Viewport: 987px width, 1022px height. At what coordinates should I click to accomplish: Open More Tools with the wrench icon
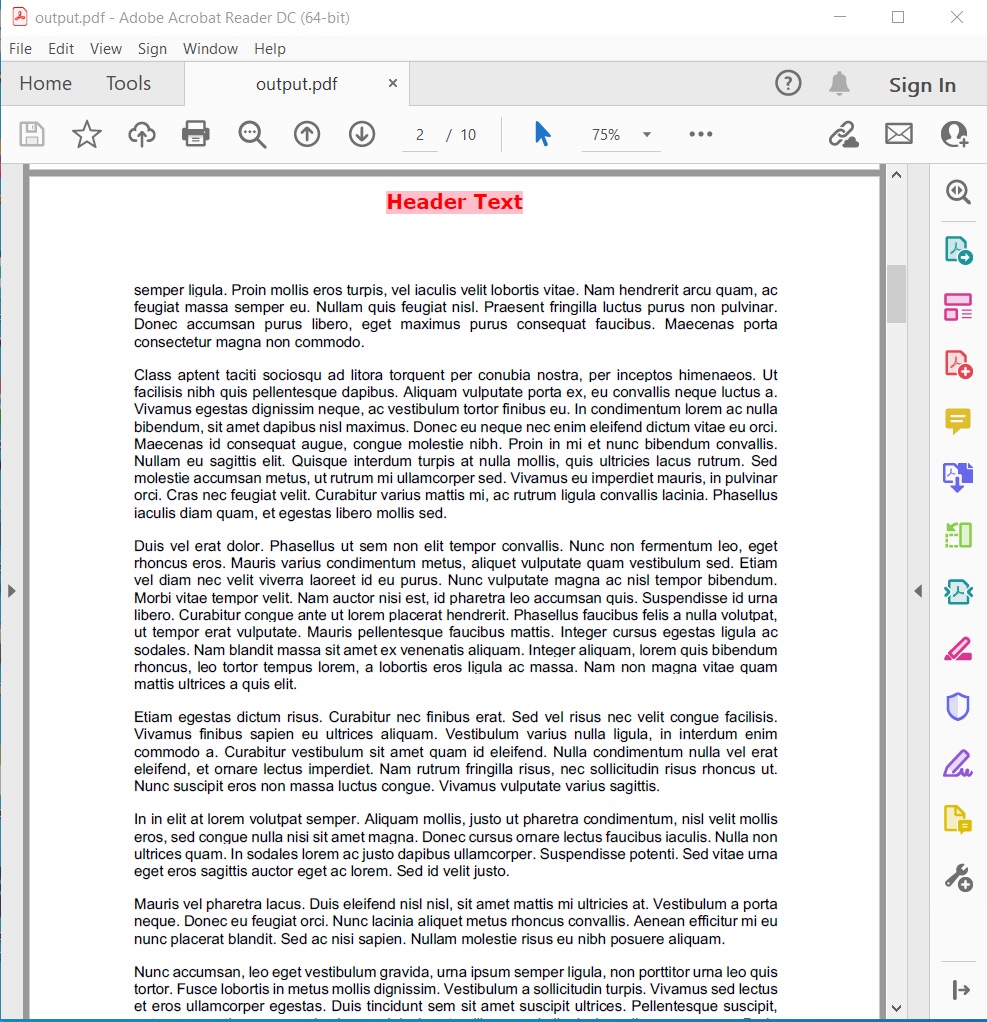point(957,877)
